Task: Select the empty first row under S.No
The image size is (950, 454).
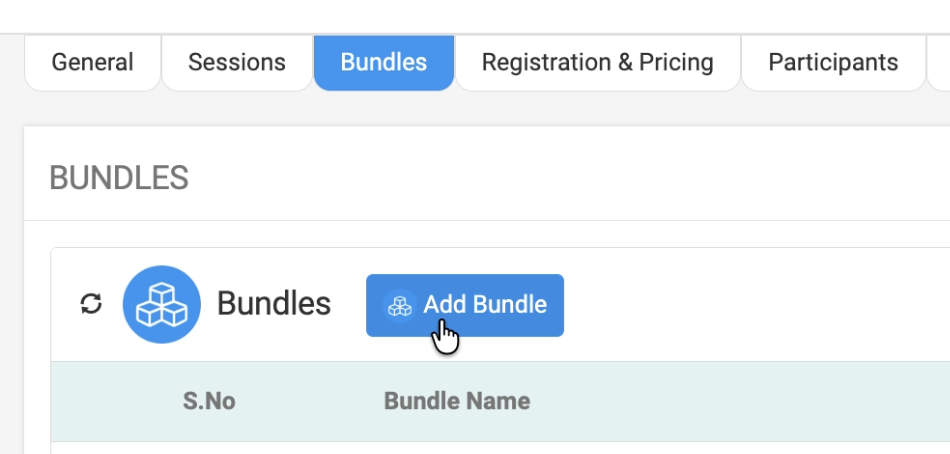Action: click(x=208, y=447)
